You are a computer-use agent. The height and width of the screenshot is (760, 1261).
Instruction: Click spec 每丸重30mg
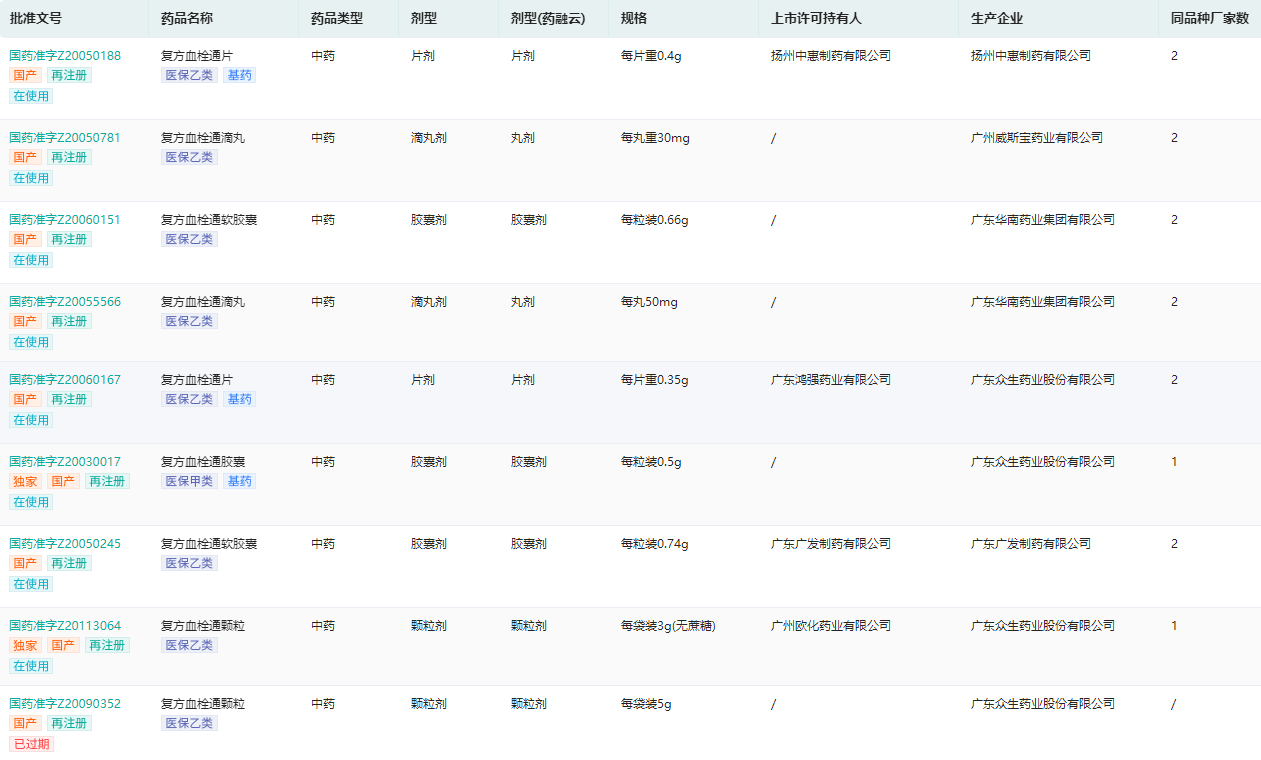point(655,138)
